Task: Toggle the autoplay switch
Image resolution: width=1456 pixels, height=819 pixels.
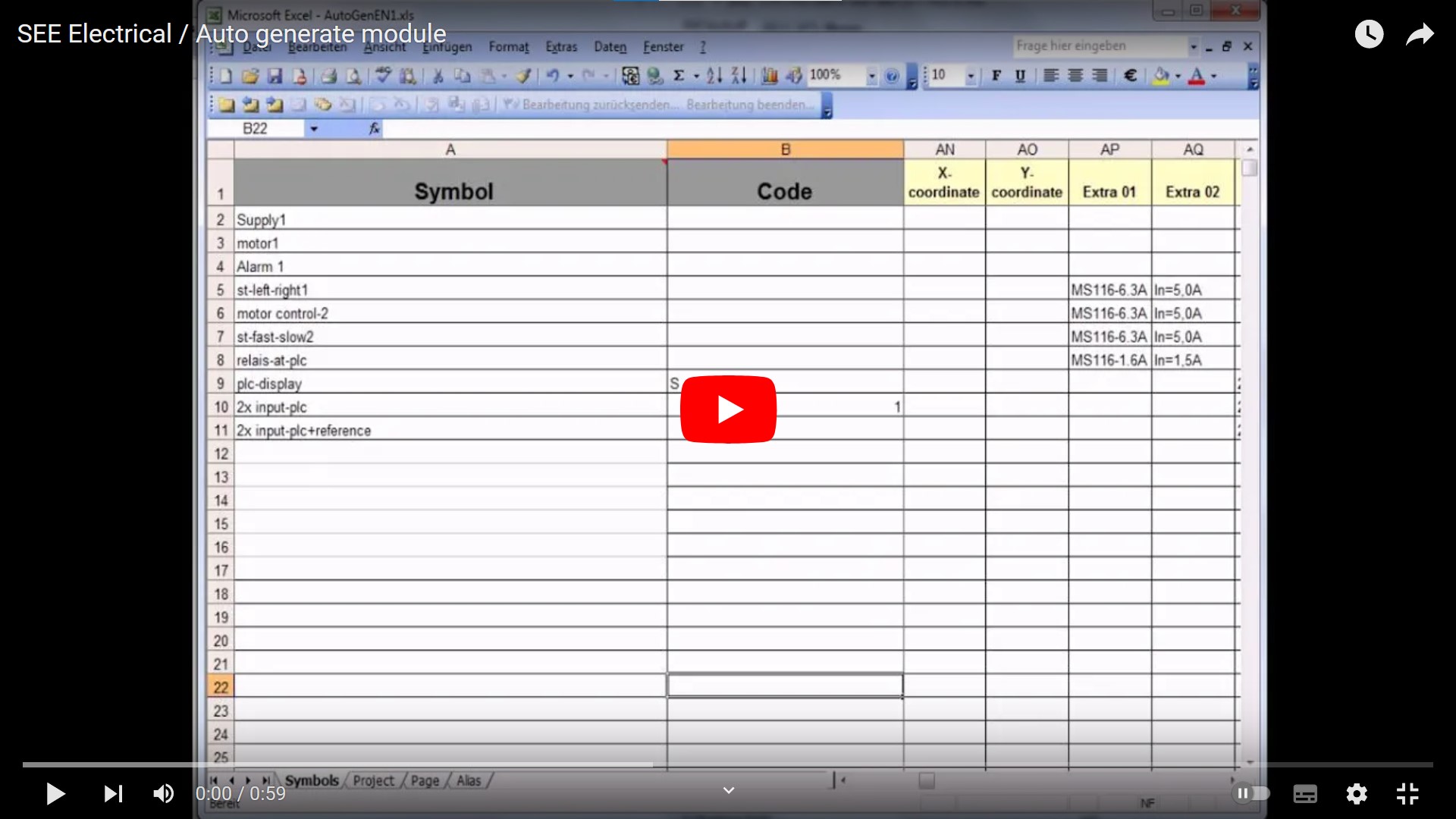Action: (x=1251, y=793)
